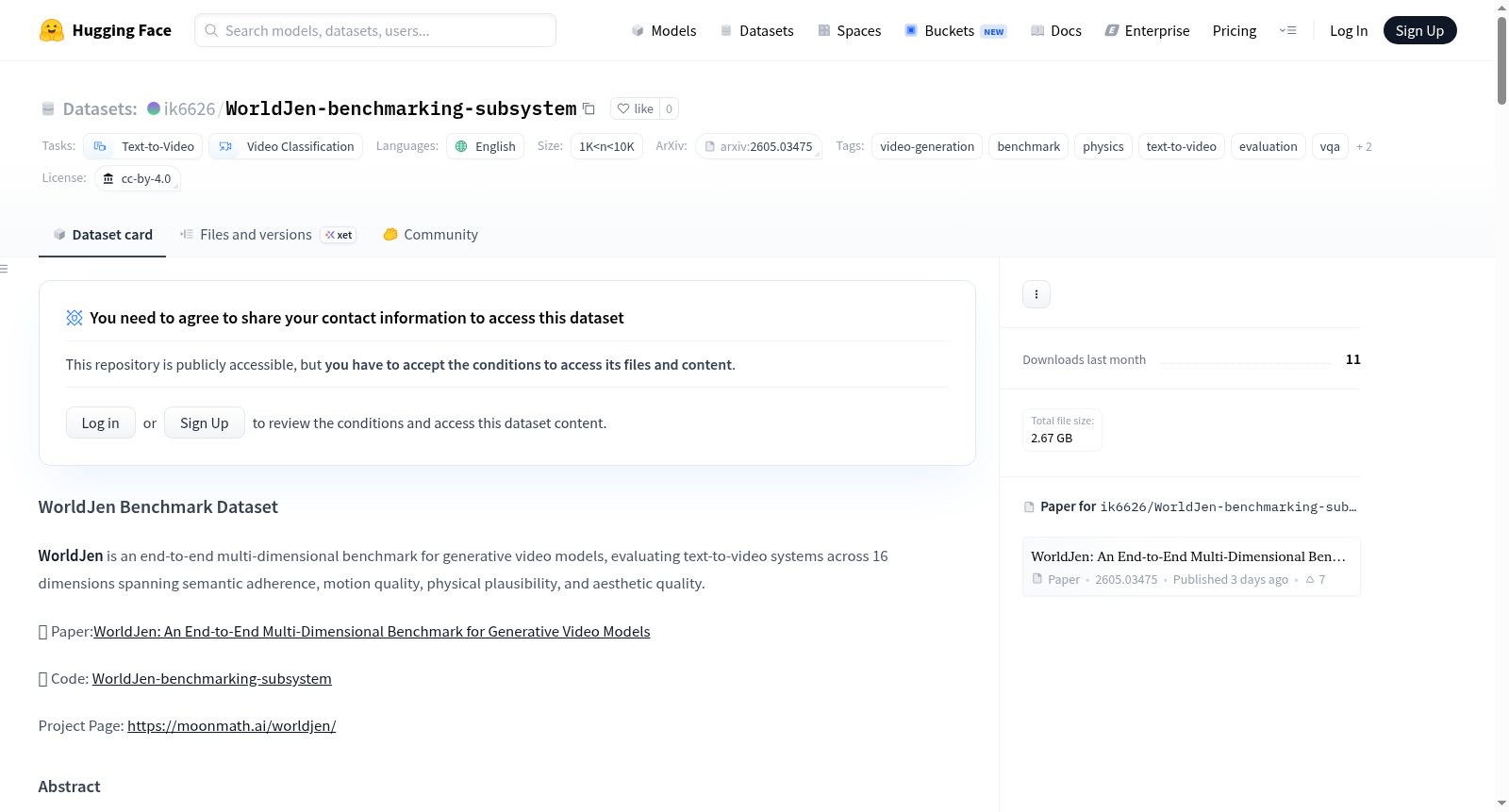The width and height of the screenshot is (1509, 812).
Task: Filter by English language tag
Action: point(485,146)
